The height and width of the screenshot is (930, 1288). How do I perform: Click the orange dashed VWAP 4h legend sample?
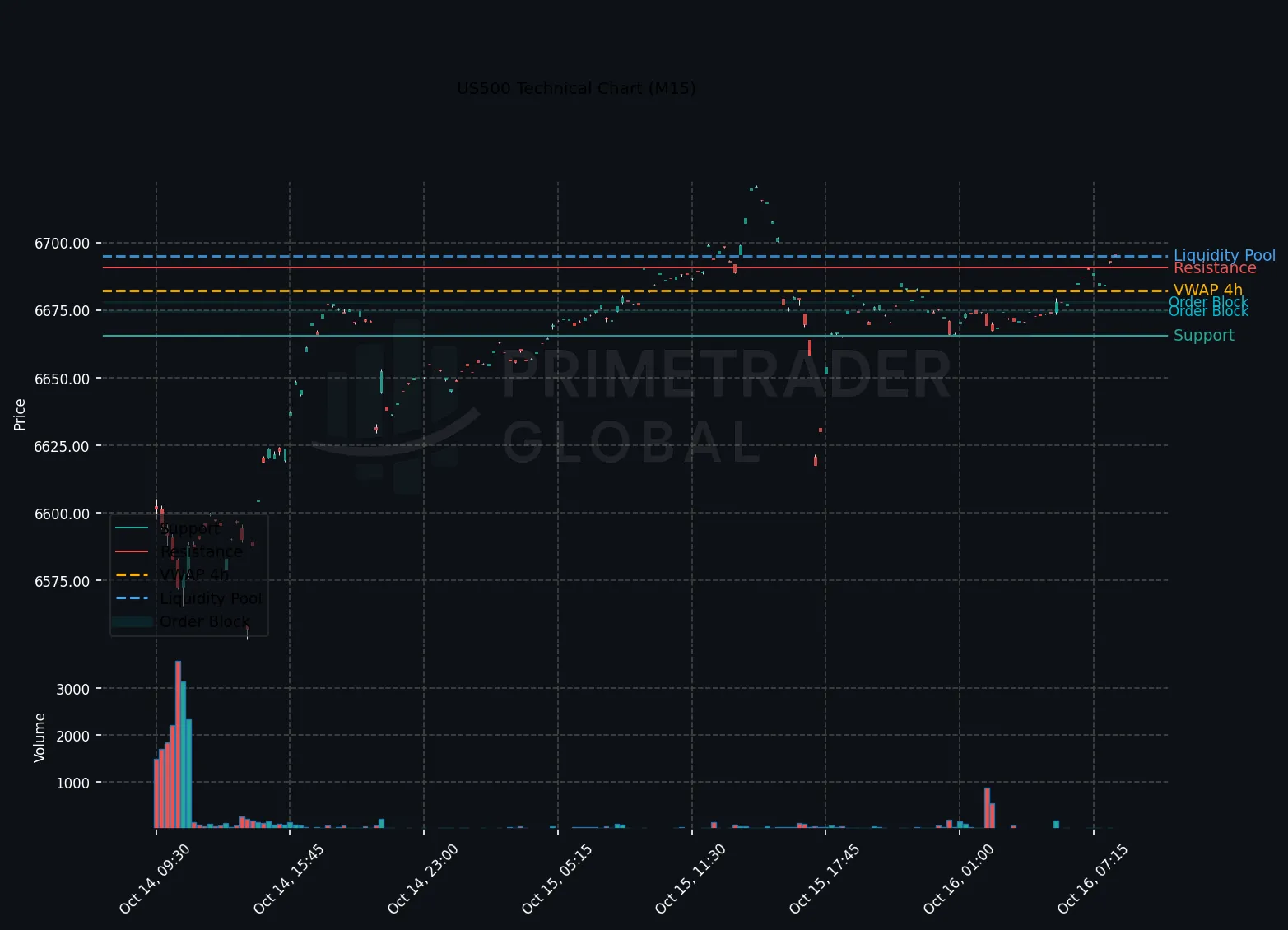point(132,574)
